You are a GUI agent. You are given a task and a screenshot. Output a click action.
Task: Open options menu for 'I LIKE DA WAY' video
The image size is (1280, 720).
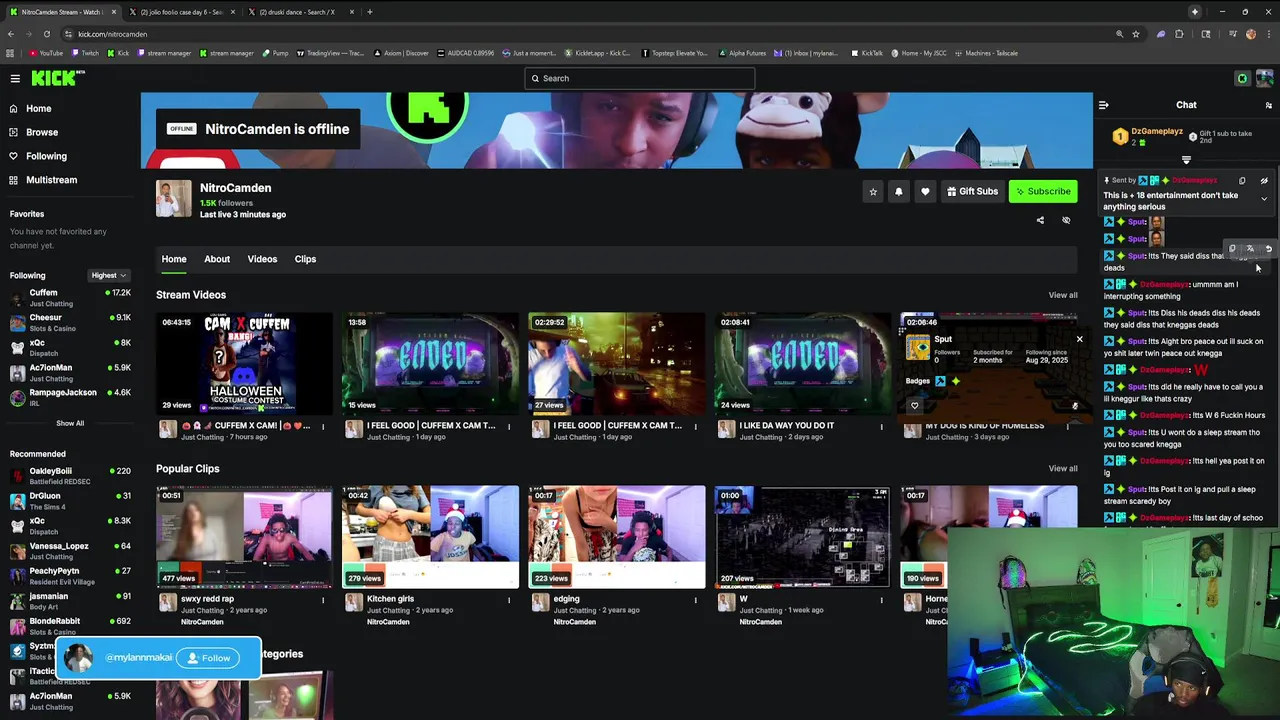tap(881, 426)
